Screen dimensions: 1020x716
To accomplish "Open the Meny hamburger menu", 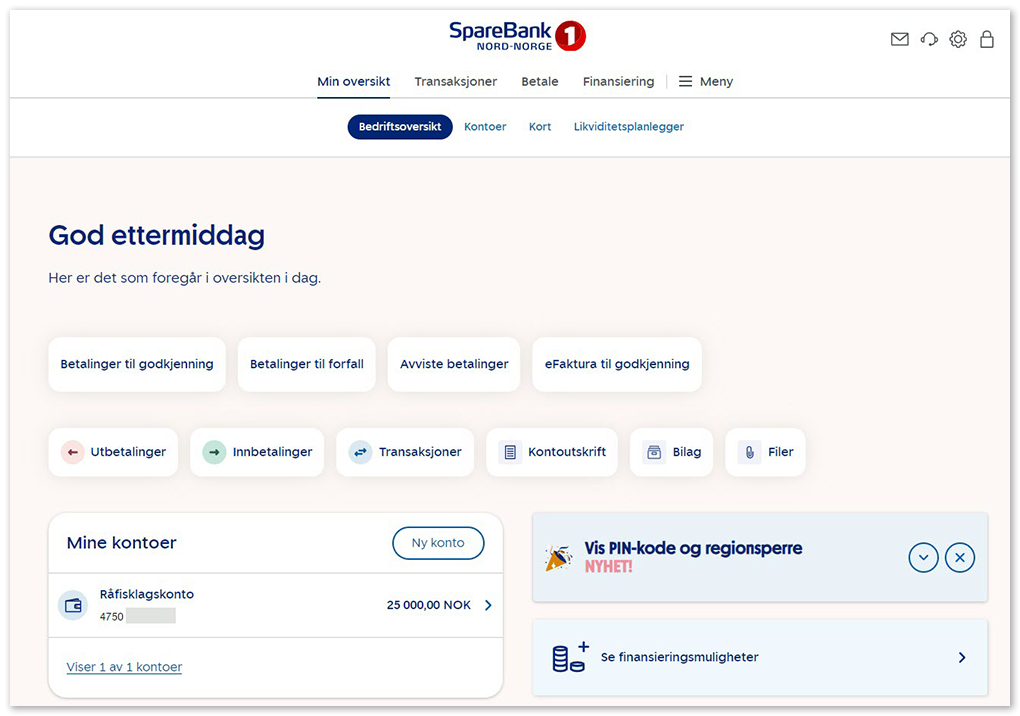I will click(706, 82).
